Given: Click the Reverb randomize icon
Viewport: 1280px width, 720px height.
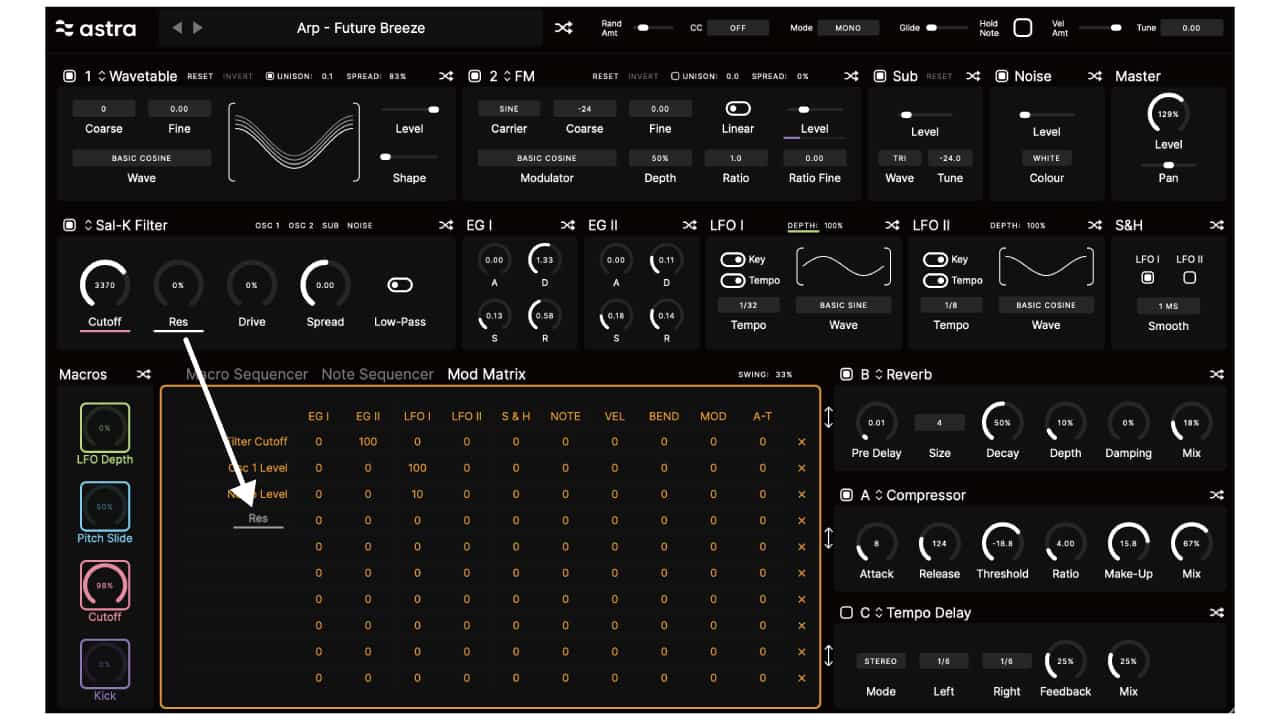Looking at the screenshot, I should (1217, 374).
